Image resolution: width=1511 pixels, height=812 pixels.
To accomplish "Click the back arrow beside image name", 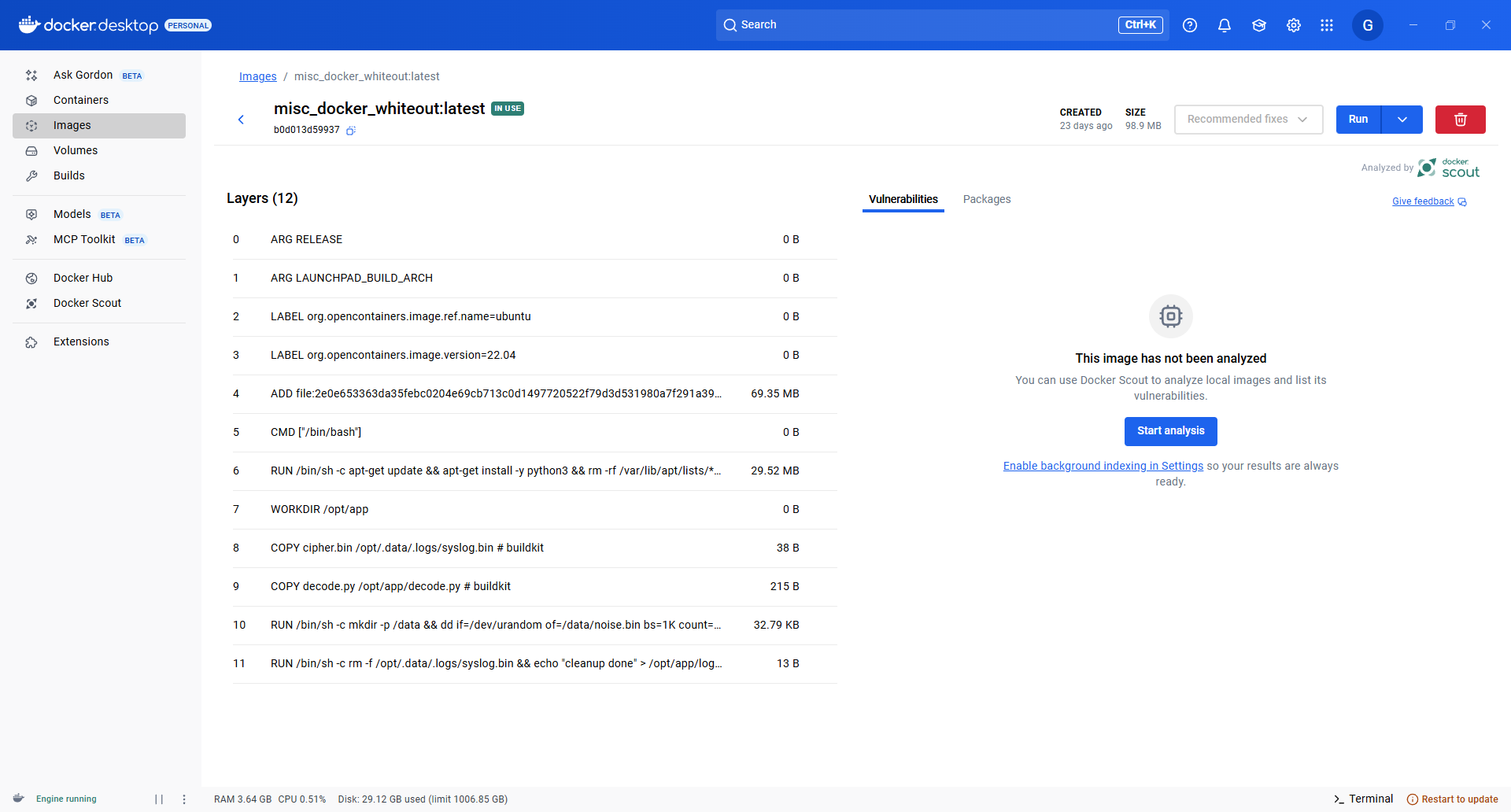I will tap(242, 120).
